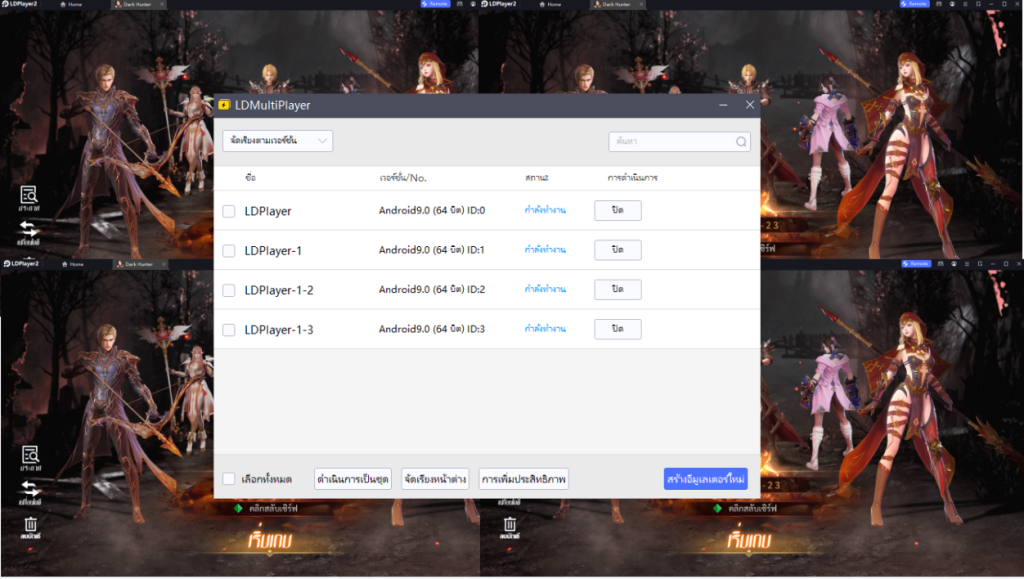This screenshot has height=579, width=1024.
Task: Enable the select-all checkbox at dialog bottom
Action: click(x=229, y=479)
